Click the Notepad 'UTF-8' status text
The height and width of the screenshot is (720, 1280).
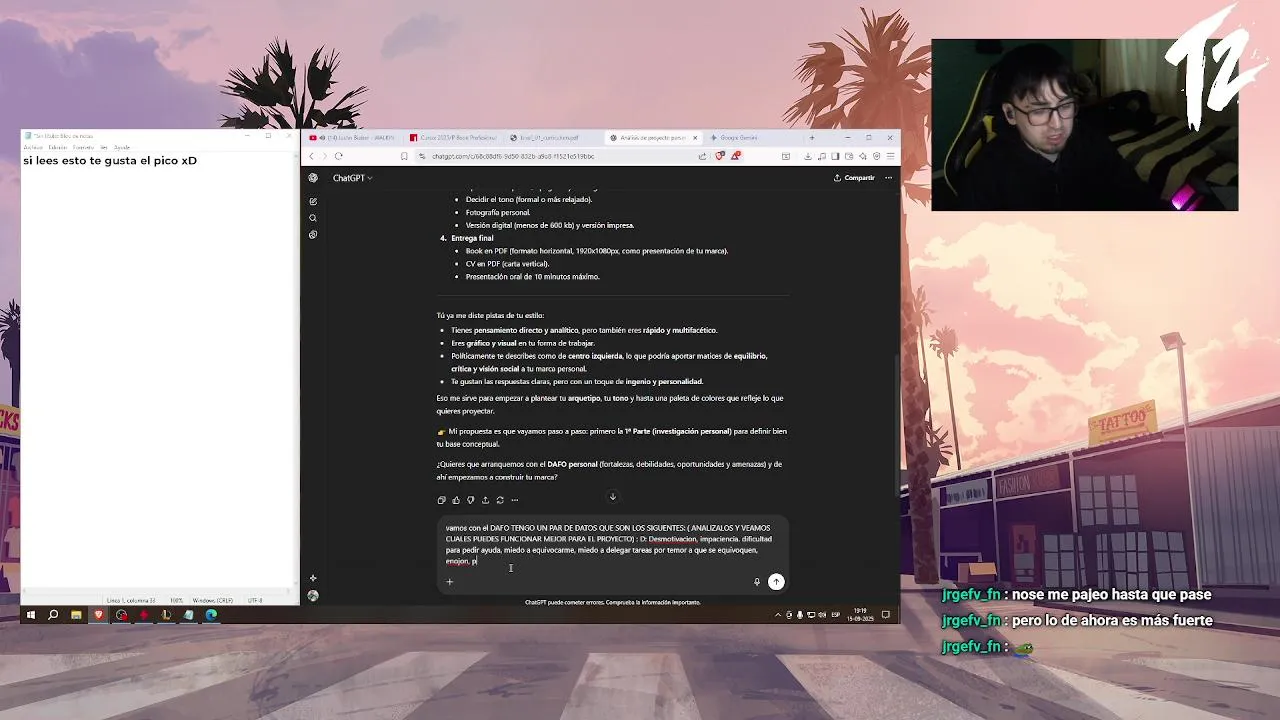tap(254, 600)
